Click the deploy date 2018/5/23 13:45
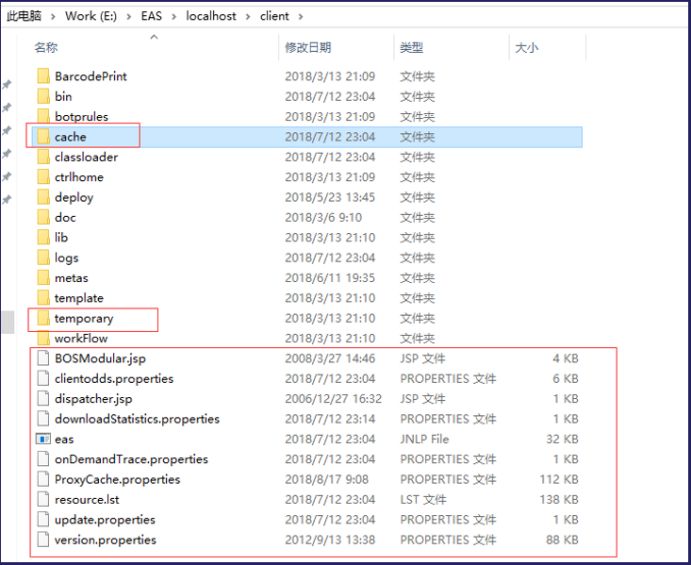 (330, 197)
